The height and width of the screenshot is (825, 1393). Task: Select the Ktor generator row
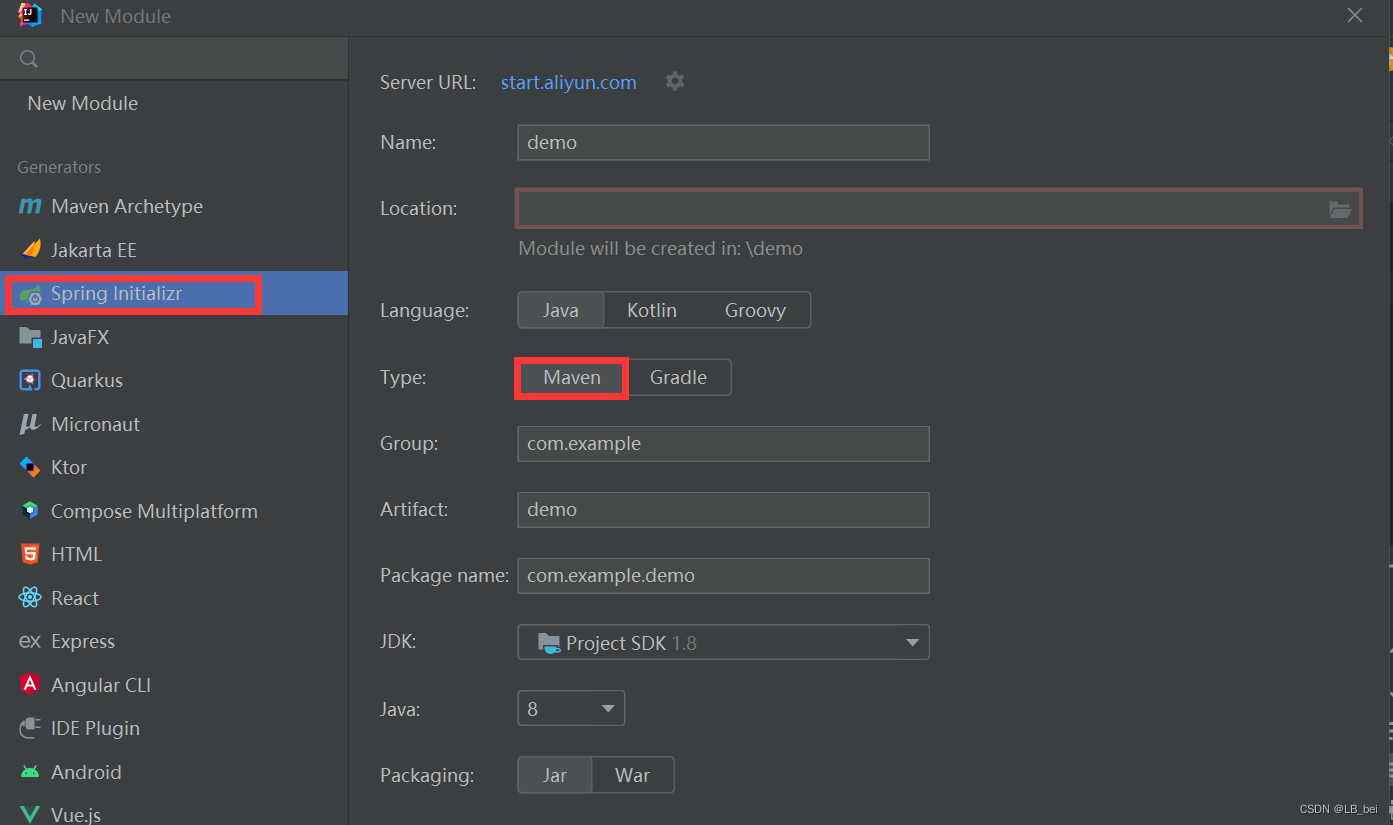174,467
